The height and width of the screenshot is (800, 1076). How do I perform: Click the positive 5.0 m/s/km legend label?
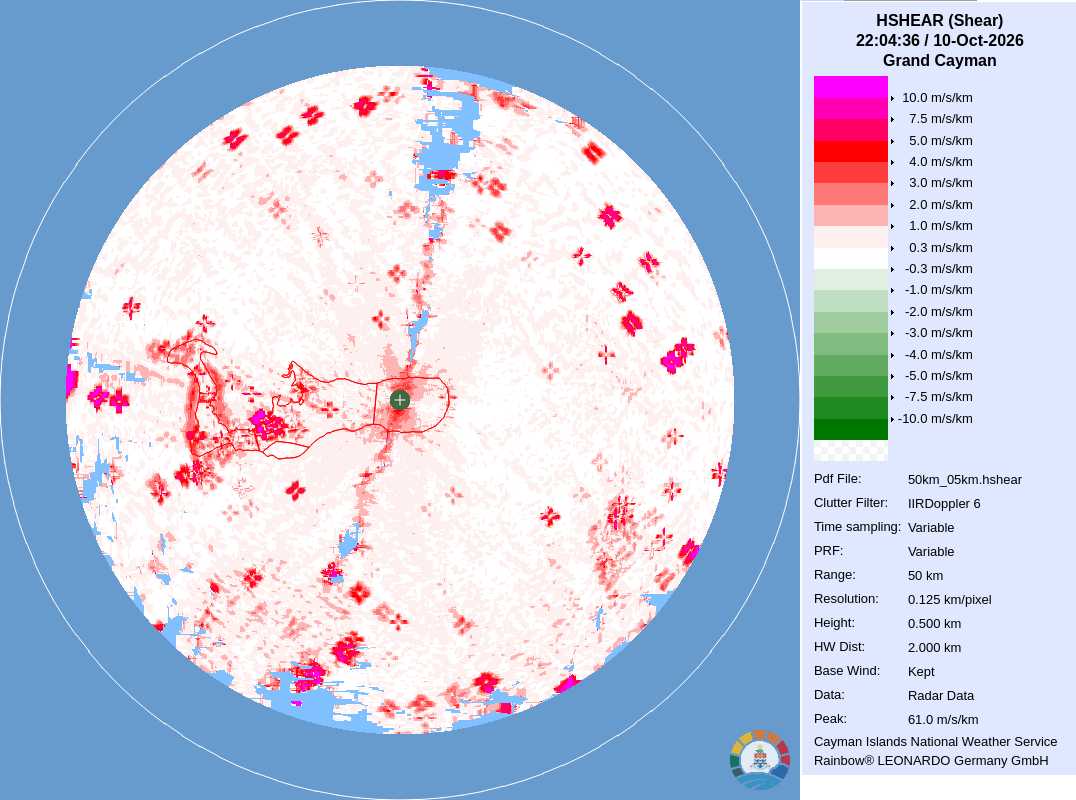[940, 141]
